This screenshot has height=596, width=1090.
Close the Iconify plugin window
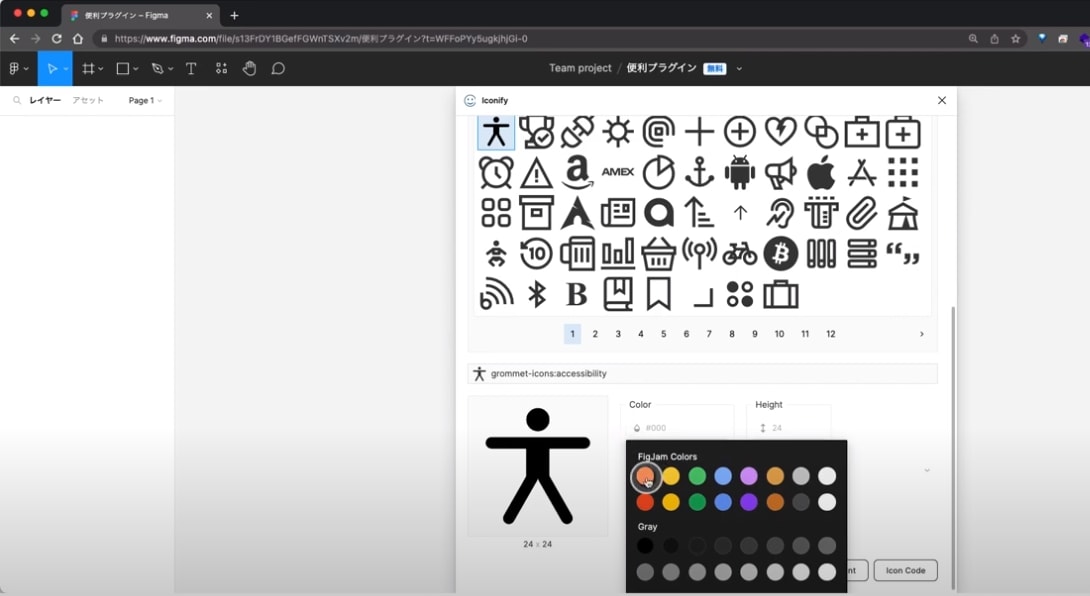pos(942,100)
